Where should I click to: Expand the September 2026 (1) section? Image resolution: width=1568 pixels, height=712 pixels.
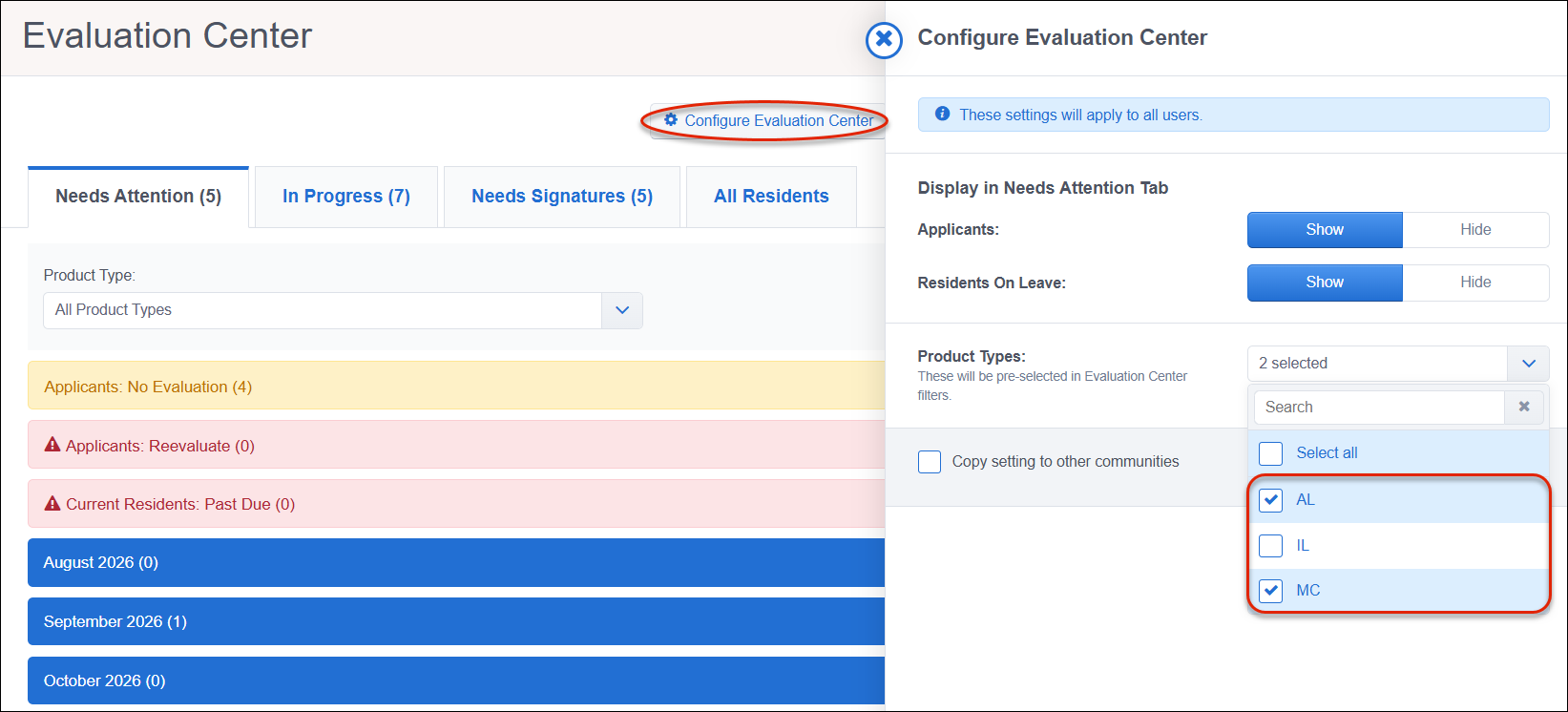coord(456,622)
